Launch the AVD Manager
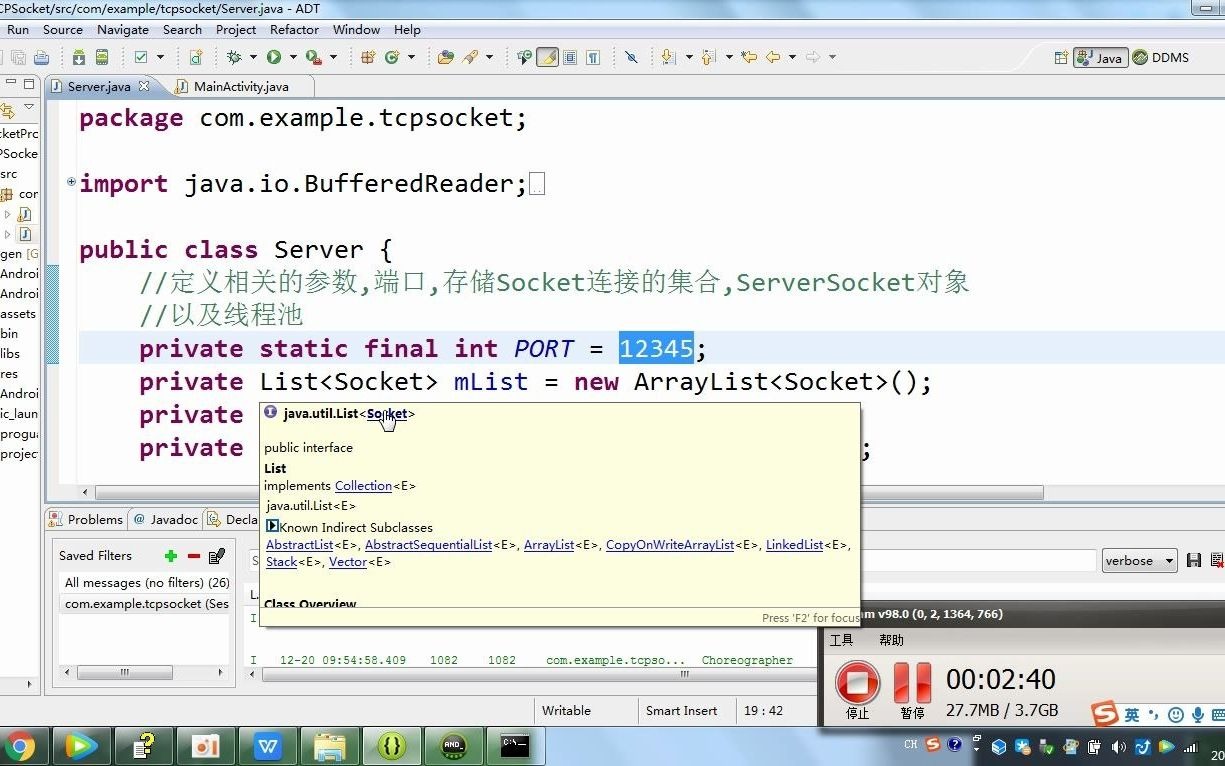 [x=102, y=57]
